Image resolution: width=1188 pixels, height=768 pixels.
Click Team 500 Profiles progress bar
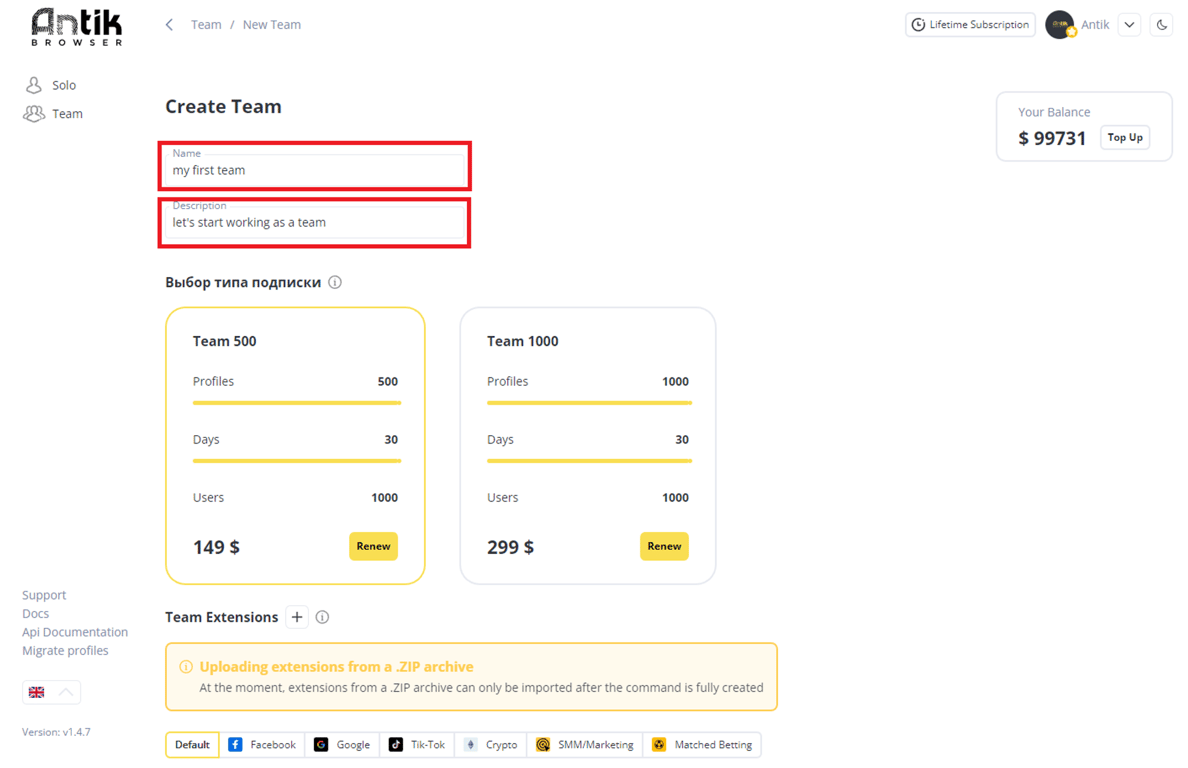(x=297, y=403)
